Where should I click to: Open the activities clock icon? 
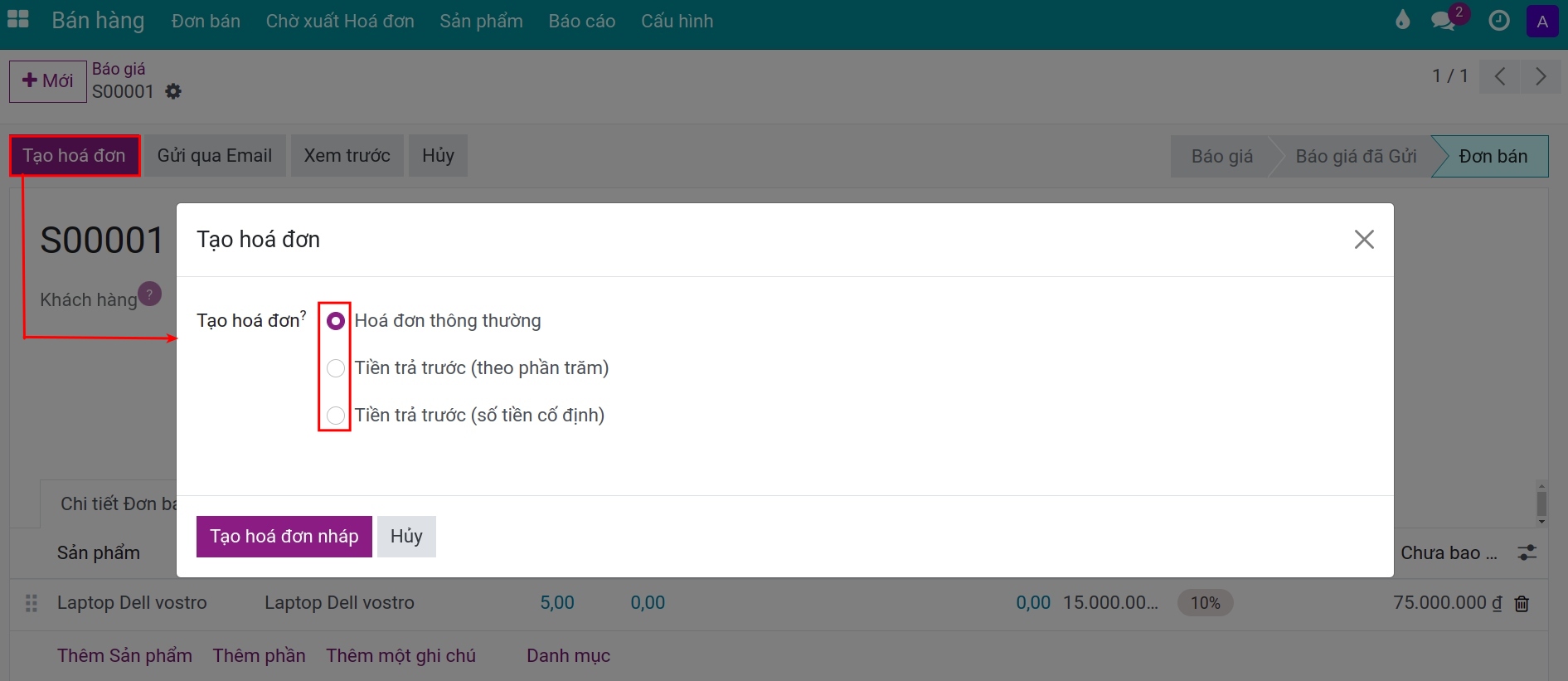[x=1499, y=21]
